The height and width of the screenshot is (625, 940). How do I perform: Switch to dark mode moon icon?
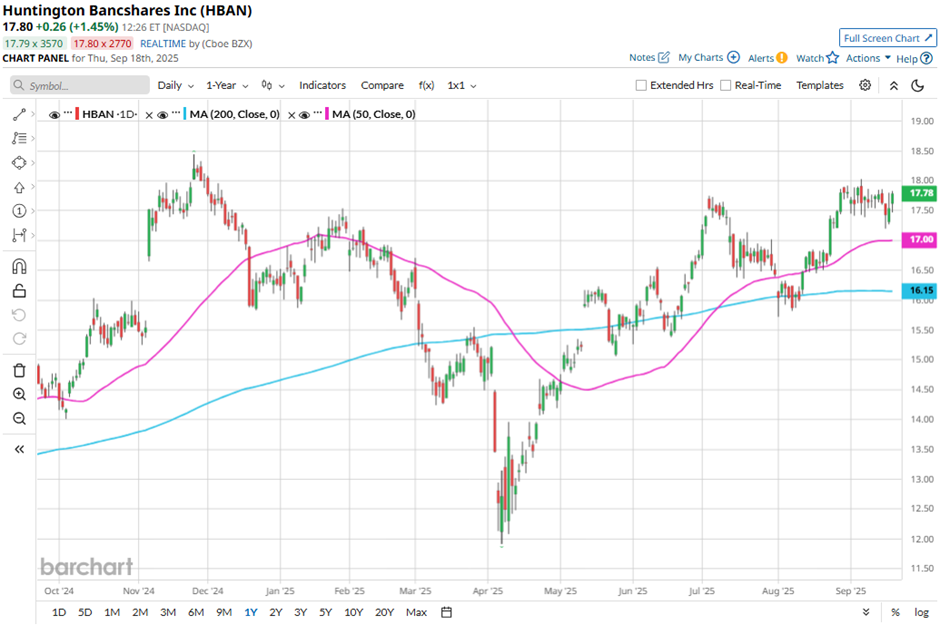[x=917, y=86]
